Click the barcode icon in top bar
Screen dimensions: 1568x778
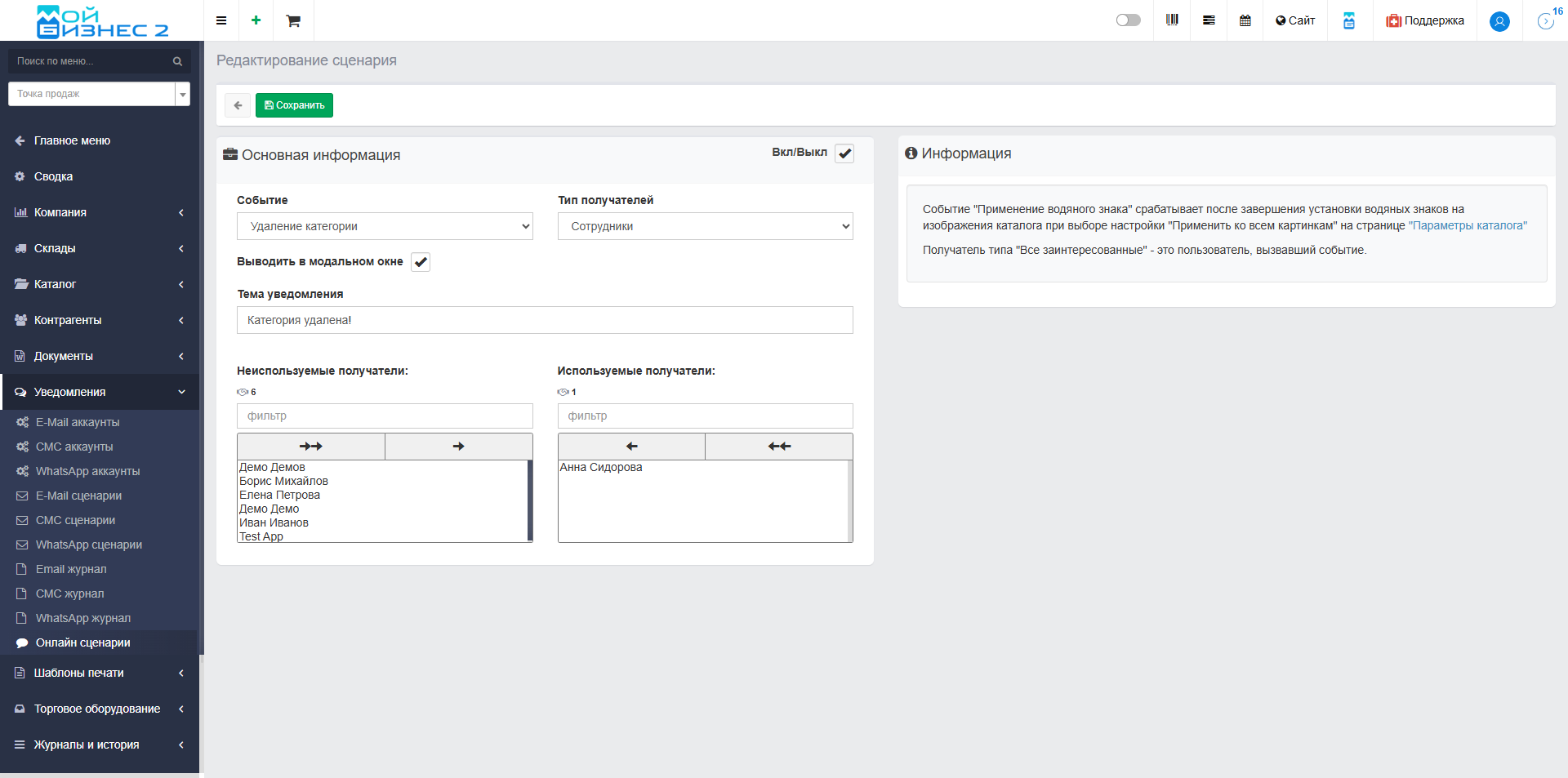1172,20
